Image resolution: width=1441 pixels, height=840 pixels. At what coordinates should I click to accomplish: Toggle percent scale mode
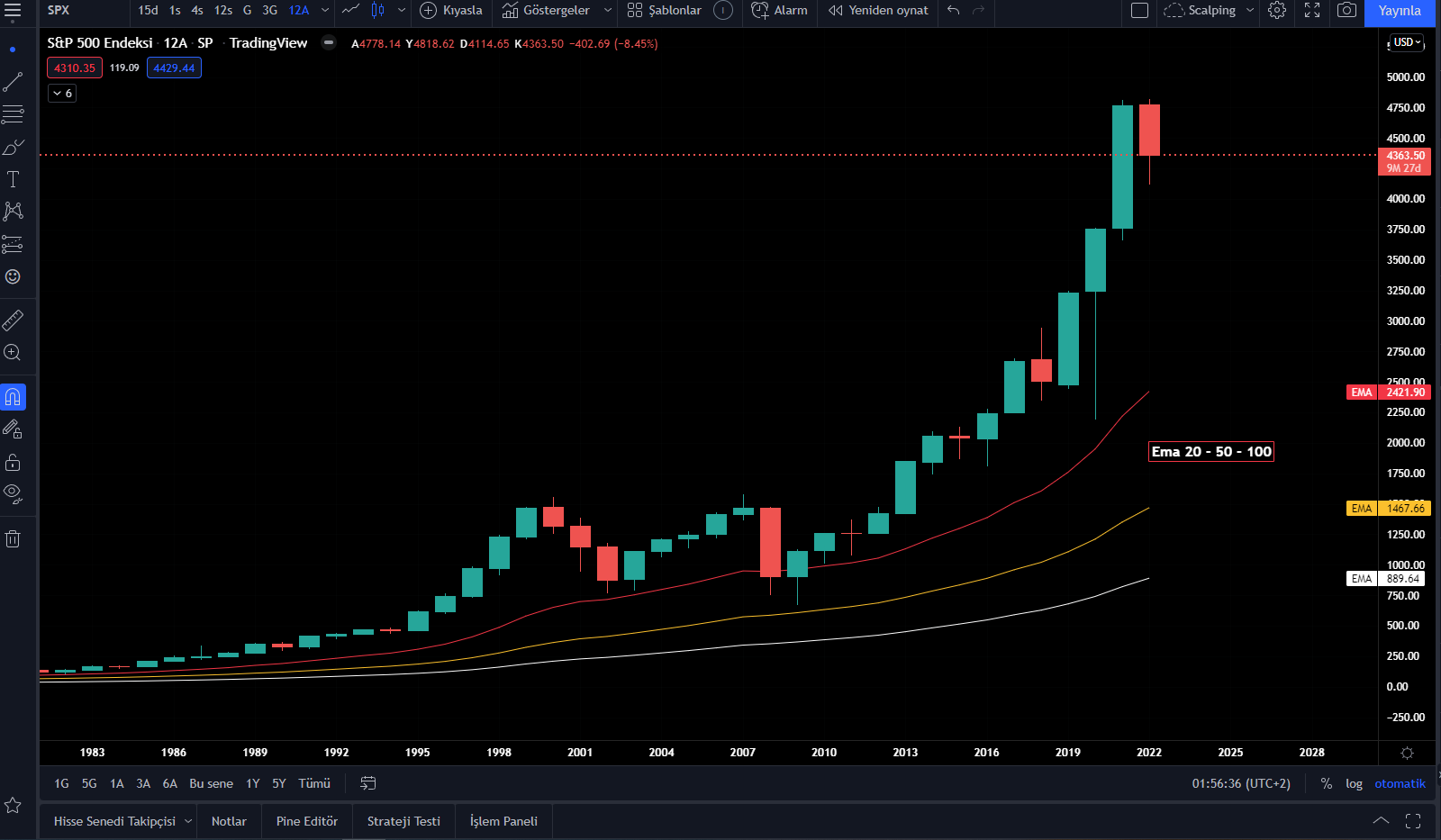[1327, 783]
